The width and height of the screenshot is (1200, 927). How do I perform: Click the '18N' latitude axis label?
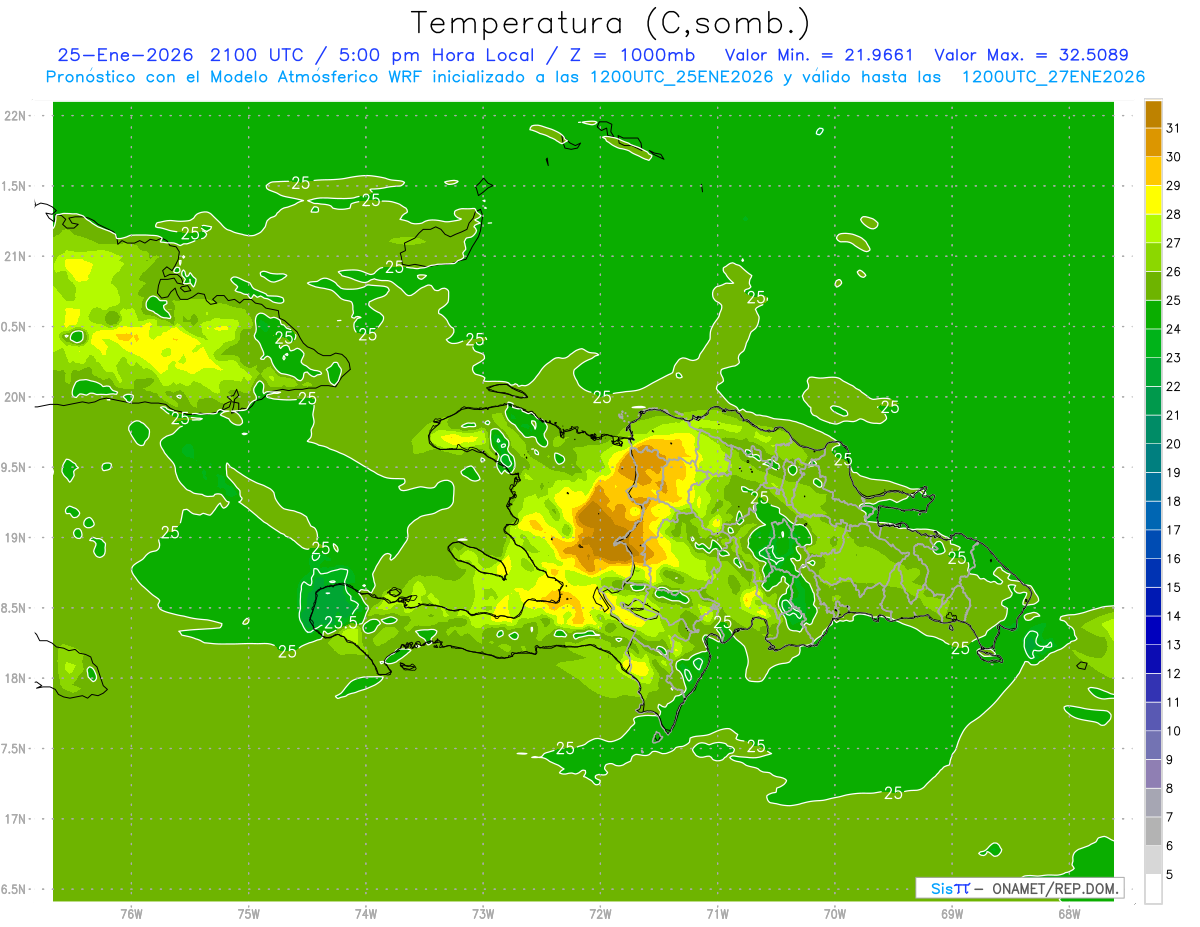(x=16, y=678)
